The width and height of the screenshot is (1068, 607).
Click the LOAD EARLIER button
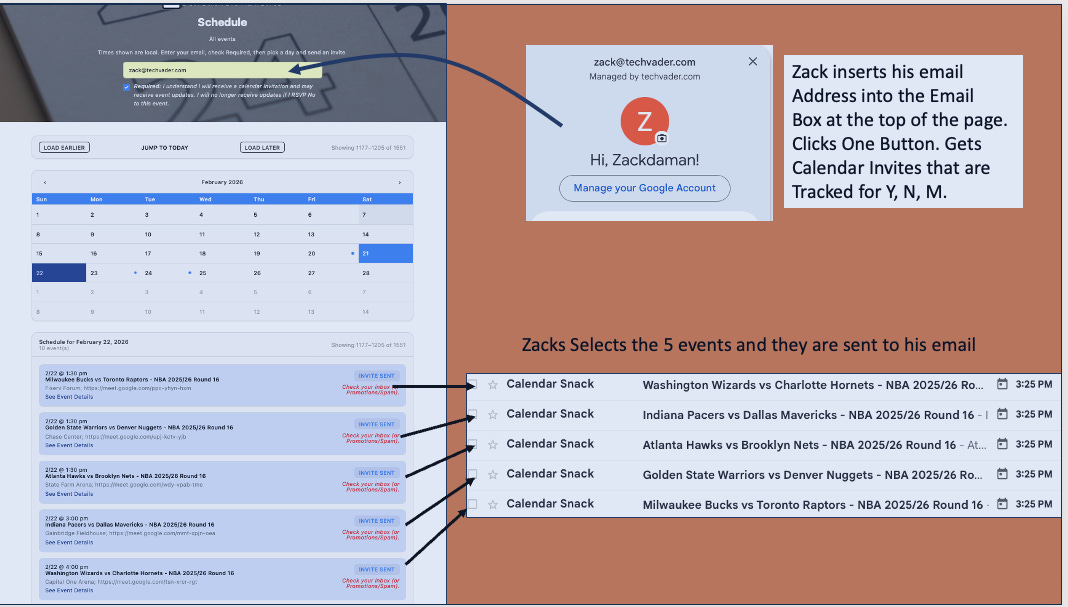tap(64, 148)
